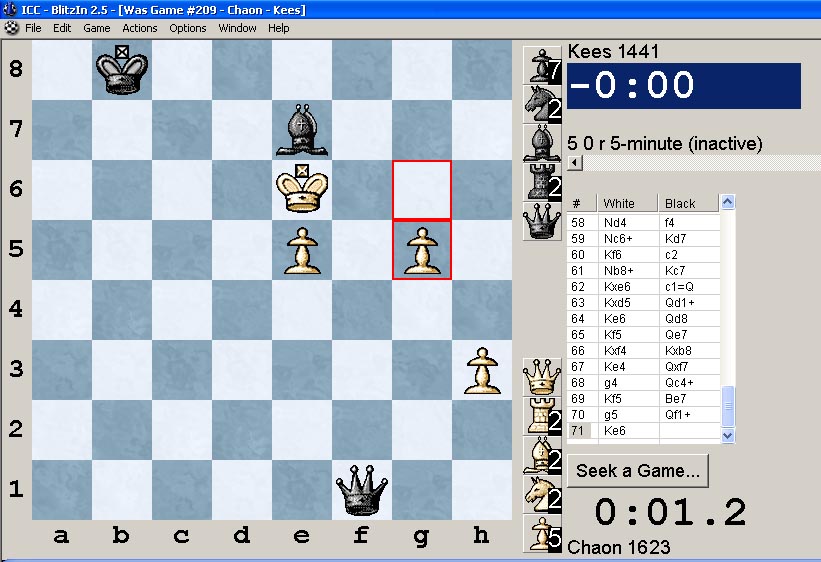This screenshot has height=562, width=821.
Task: Open the Window menu
Action: point(237,28)
